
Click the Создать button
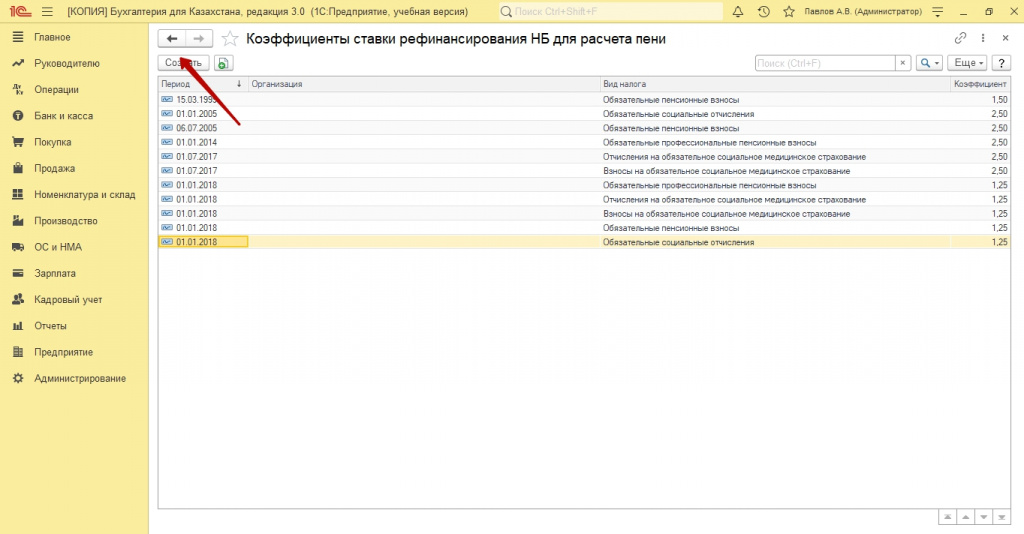pyautogui.click(x=184, y=63)
